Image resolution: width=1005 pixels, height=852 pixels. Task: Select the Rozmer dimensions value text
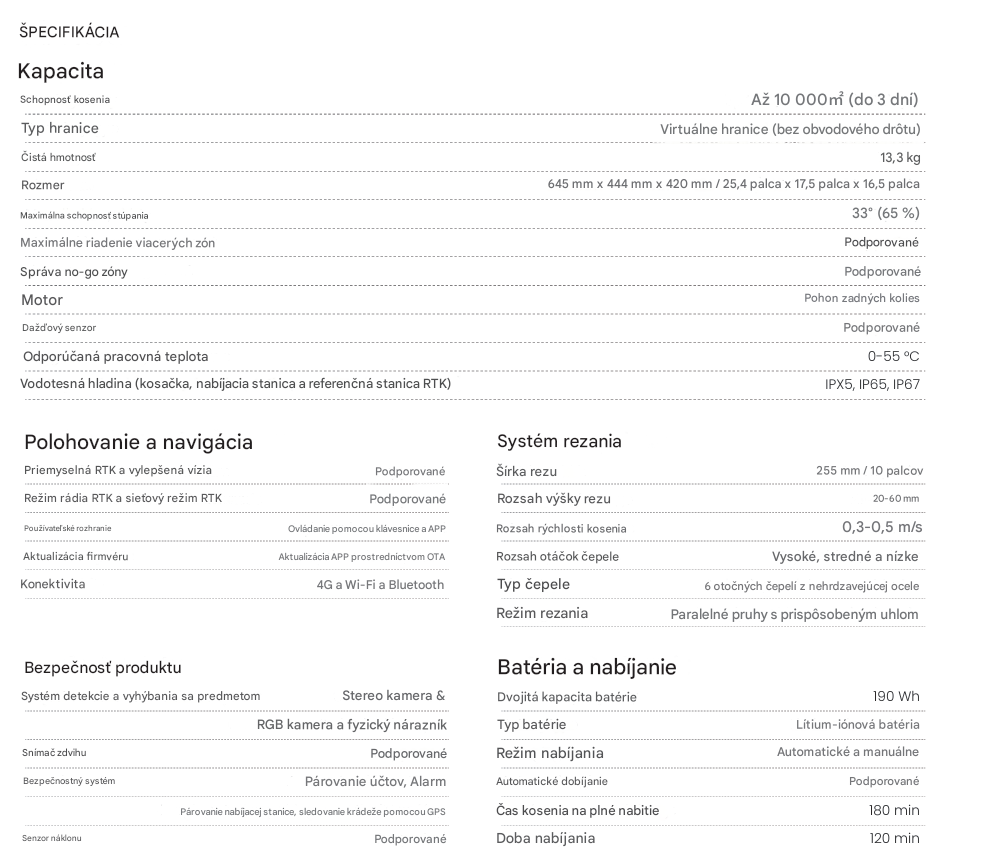(733, 184)
